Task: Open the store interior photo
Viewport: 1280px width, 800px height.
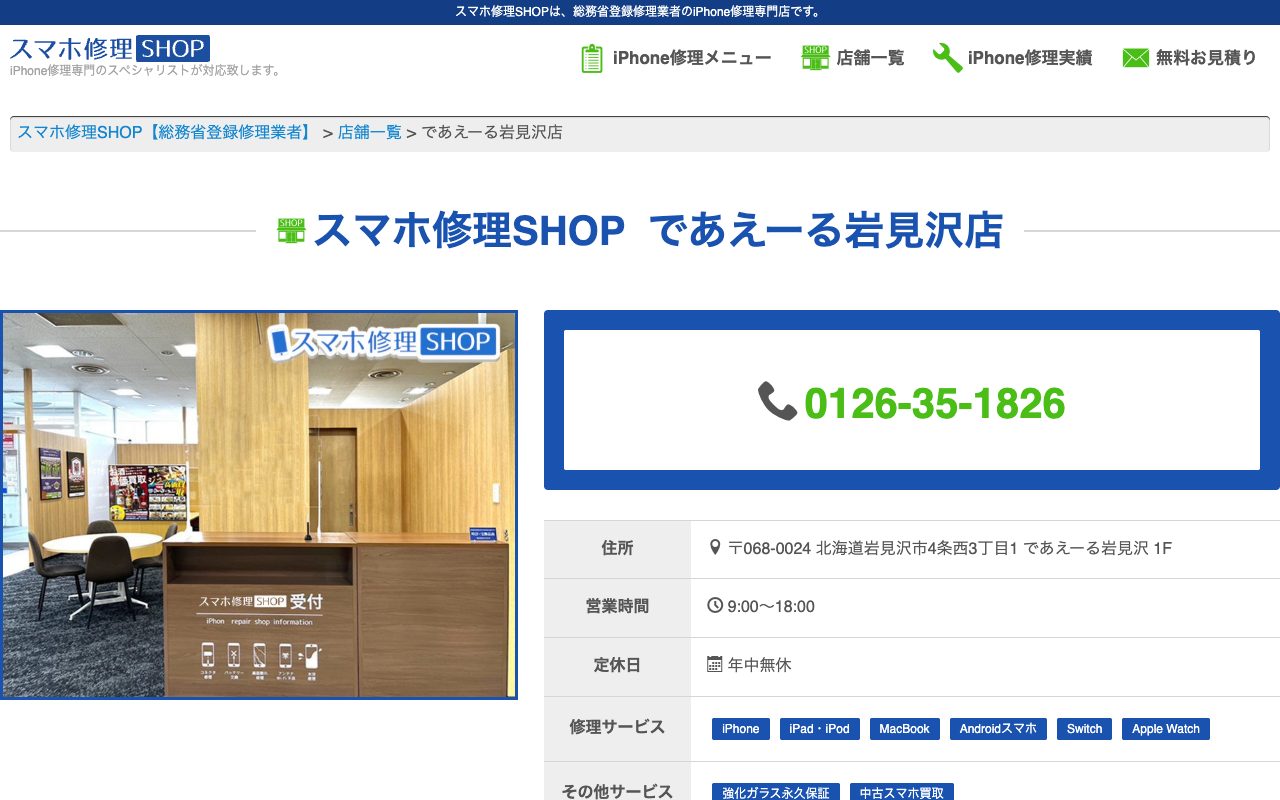Action: (x=259, y=505)
